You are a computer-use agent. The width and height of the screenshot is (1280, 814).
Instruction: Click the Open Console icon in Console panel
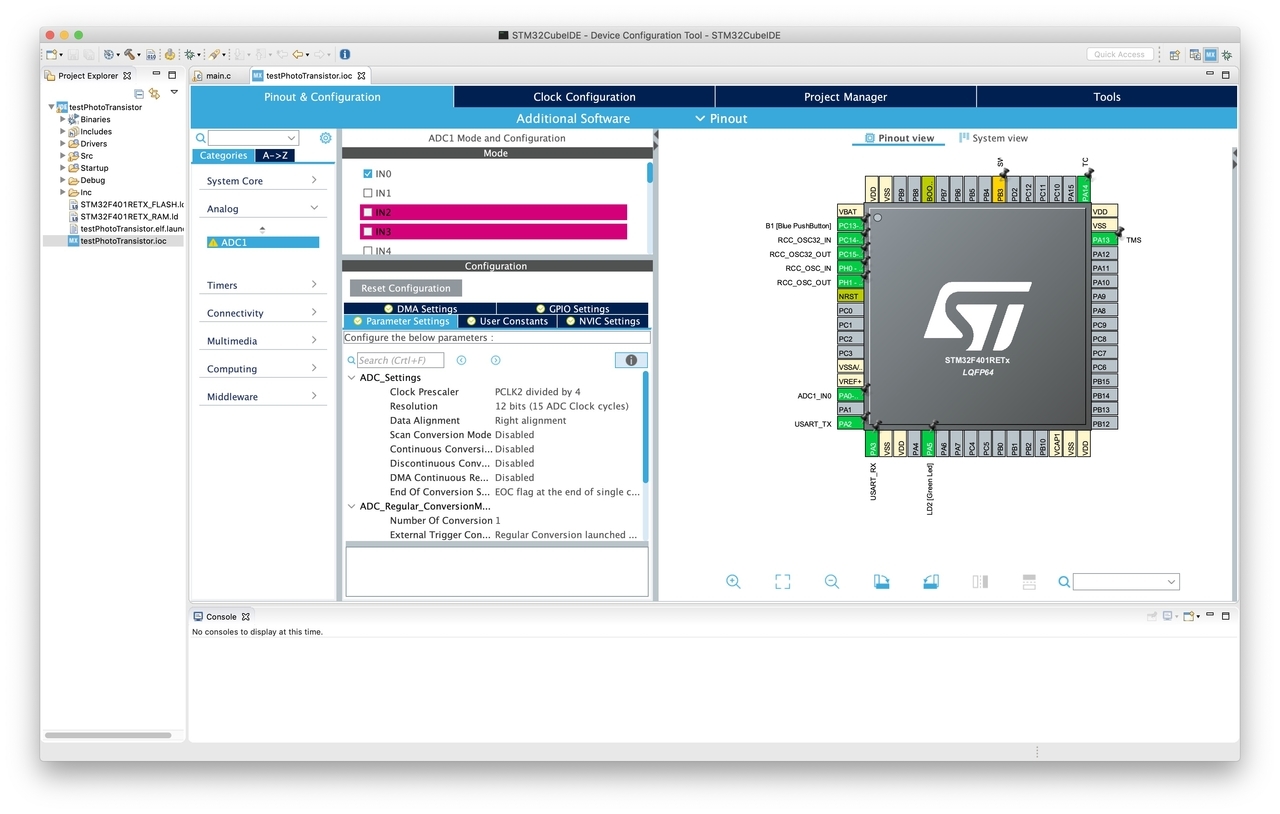pyautogui.click(x=1188, y=616)
